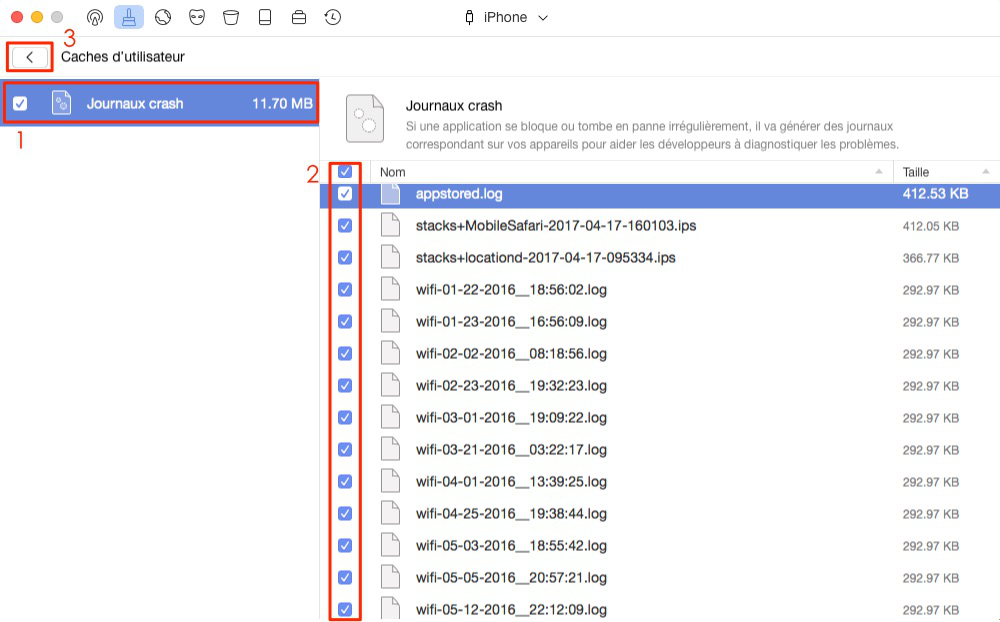Screen dimensions: 1000x622
Task: Uncheck the wifi-05-12-2016 log checkbox
Action: (345, 609)
